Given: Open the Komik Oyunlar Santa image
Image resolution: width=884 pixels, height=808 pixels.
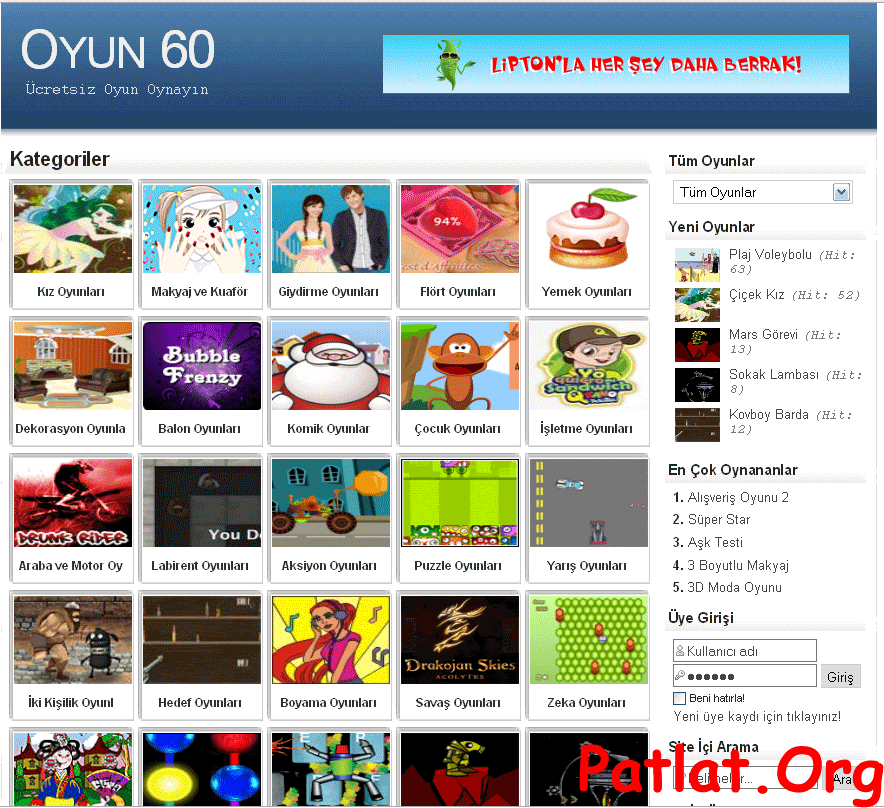Looking at the screenshot, I should point(331,366).
